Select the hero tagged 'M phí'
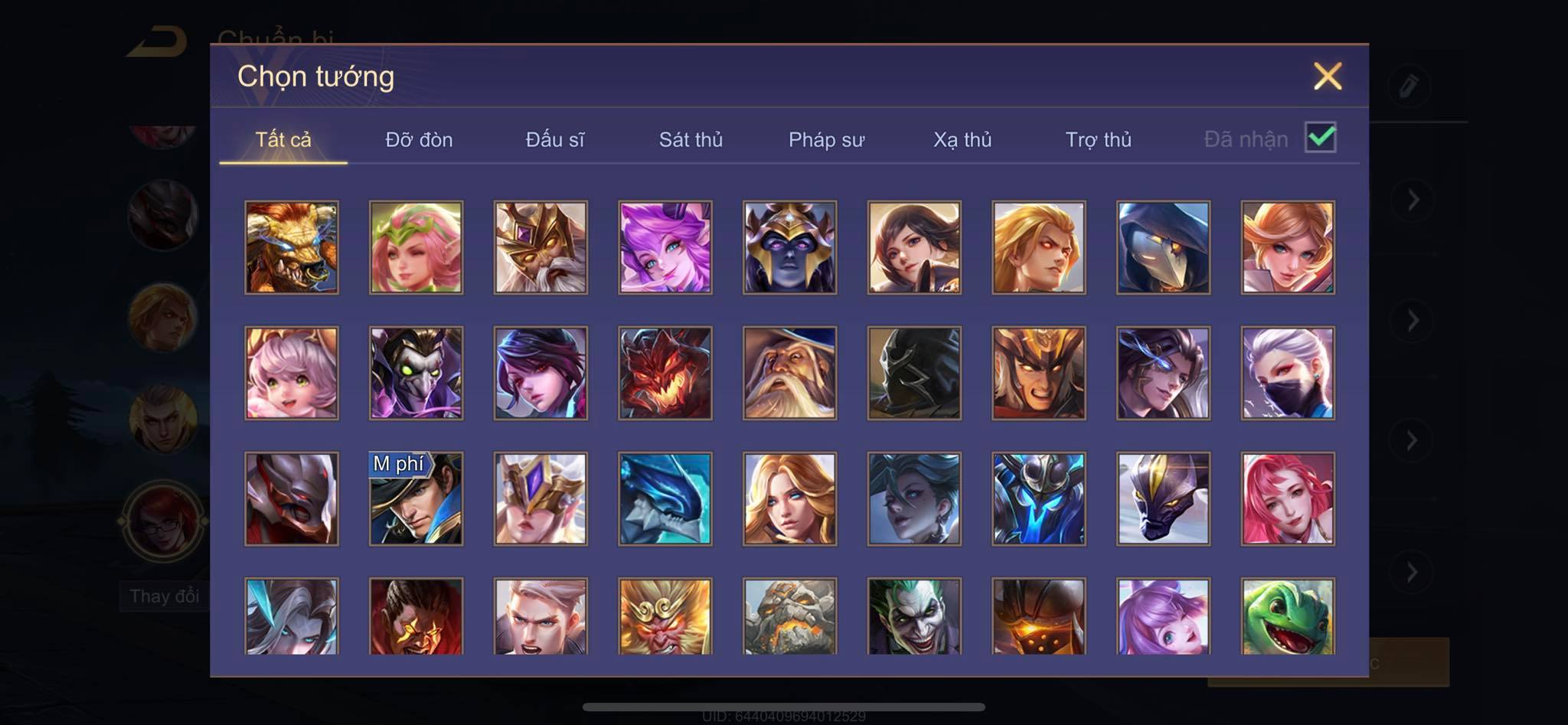1568x725 pixels. (416, 498)
